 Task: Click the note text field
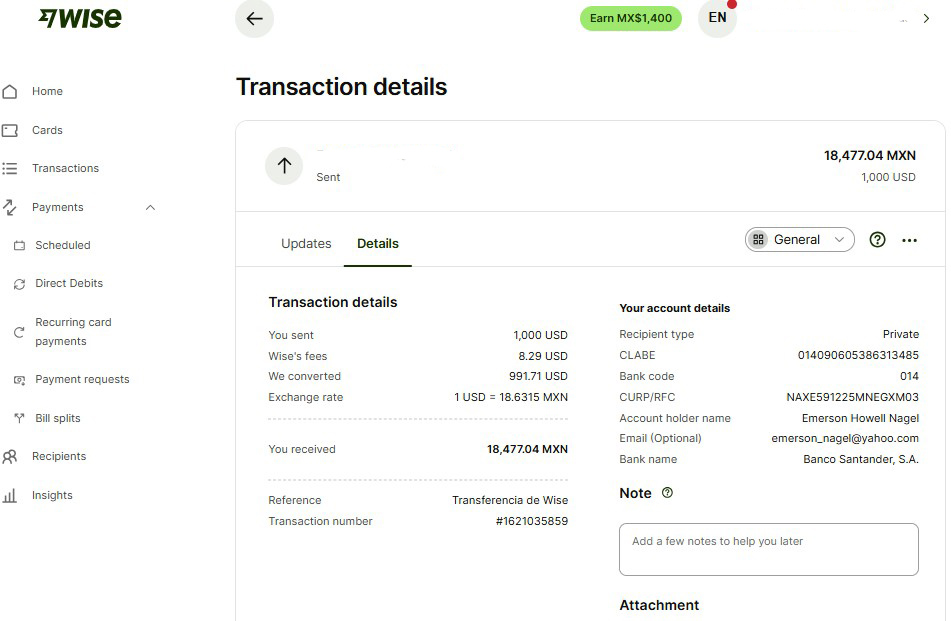(768, 549)
